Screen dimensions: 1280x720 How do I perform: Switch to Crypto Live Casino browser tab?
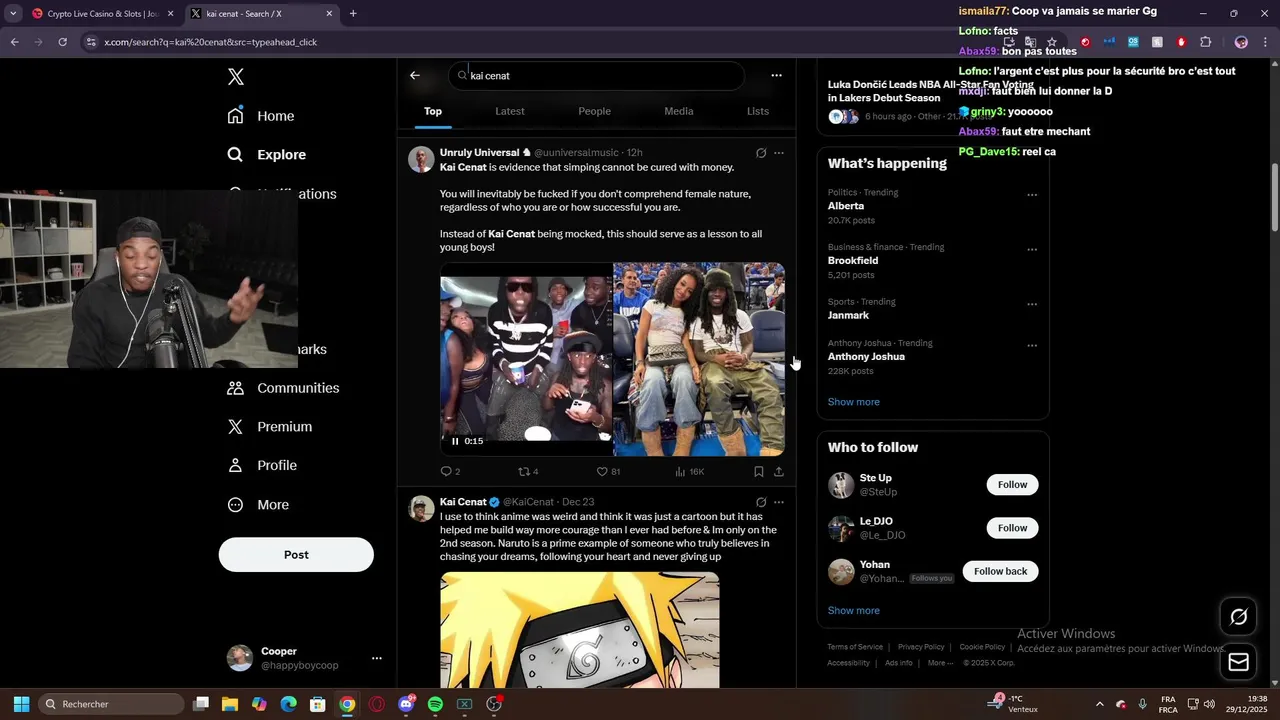pos(102,14)
